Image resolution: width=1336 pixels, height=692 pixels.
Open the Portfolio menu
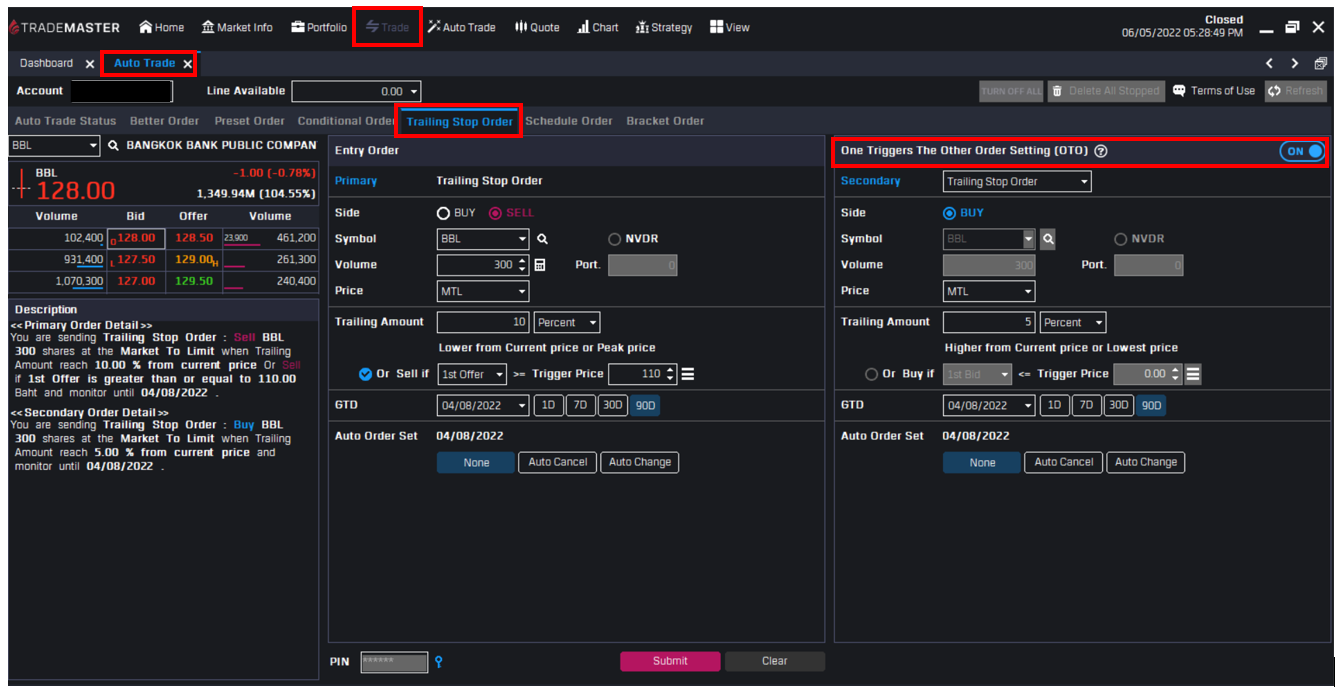[319, 27]
